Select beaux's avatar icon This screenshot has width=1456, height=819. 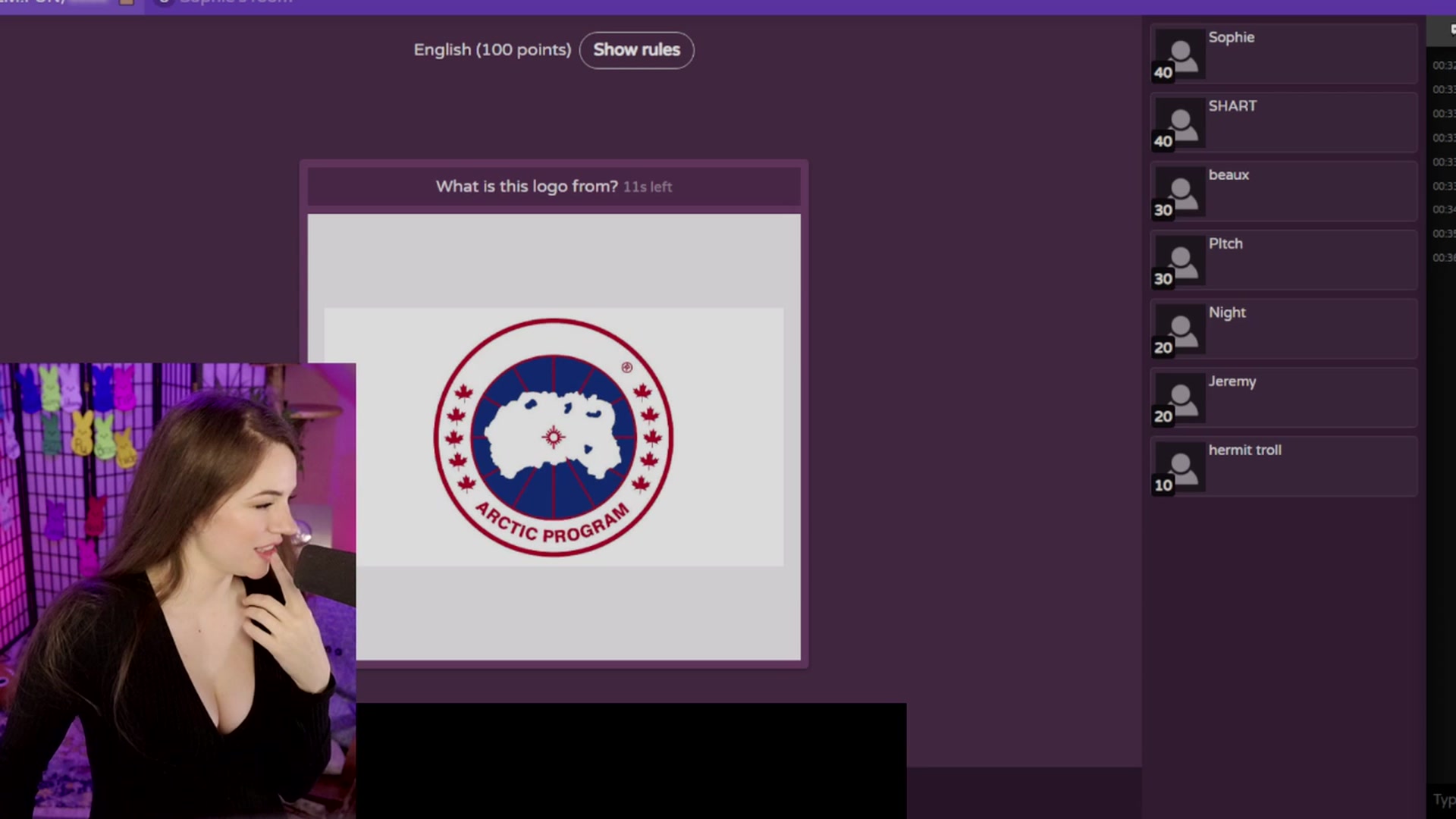tap(1179, 193)
